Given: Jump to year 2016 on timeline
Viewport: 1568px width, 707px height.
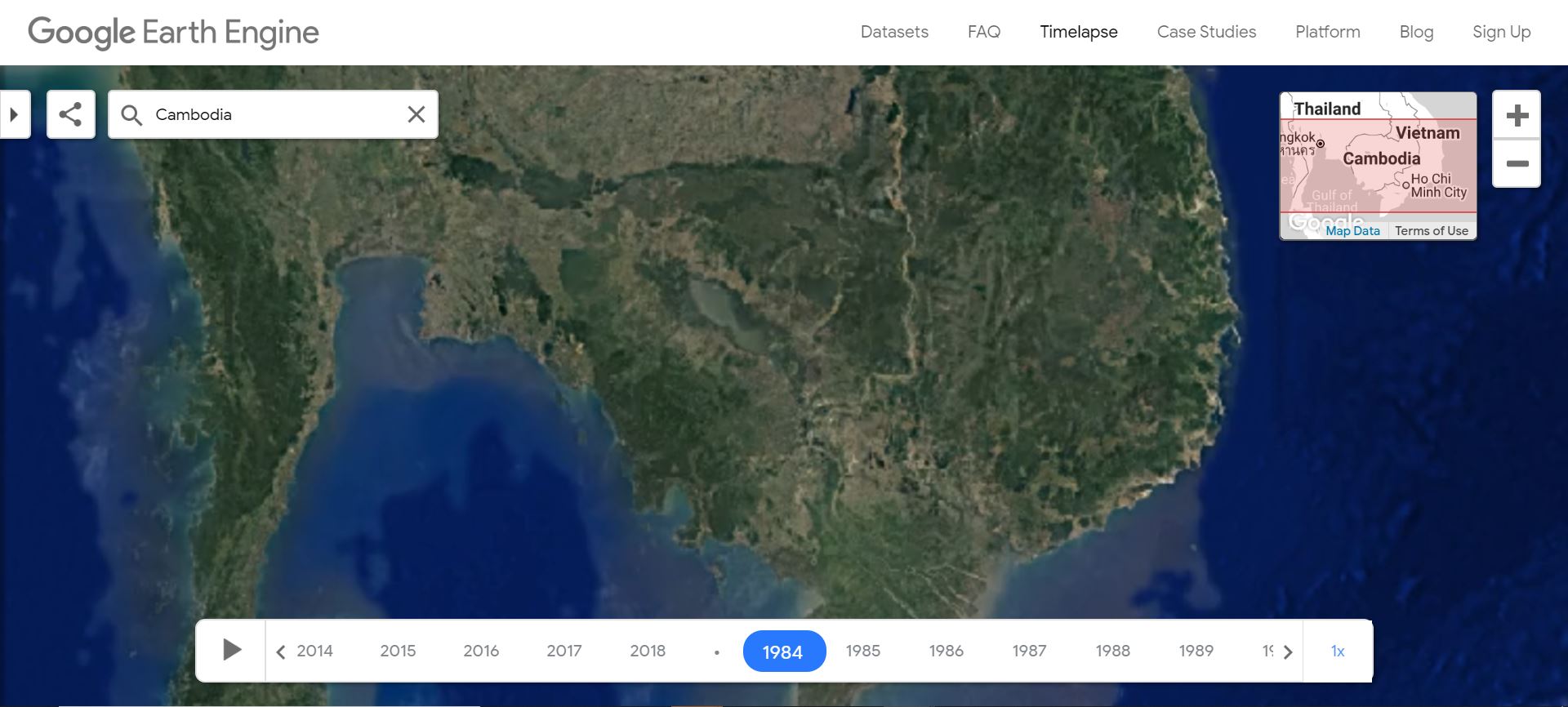Looking at the screenshot, I should point(481,651).
